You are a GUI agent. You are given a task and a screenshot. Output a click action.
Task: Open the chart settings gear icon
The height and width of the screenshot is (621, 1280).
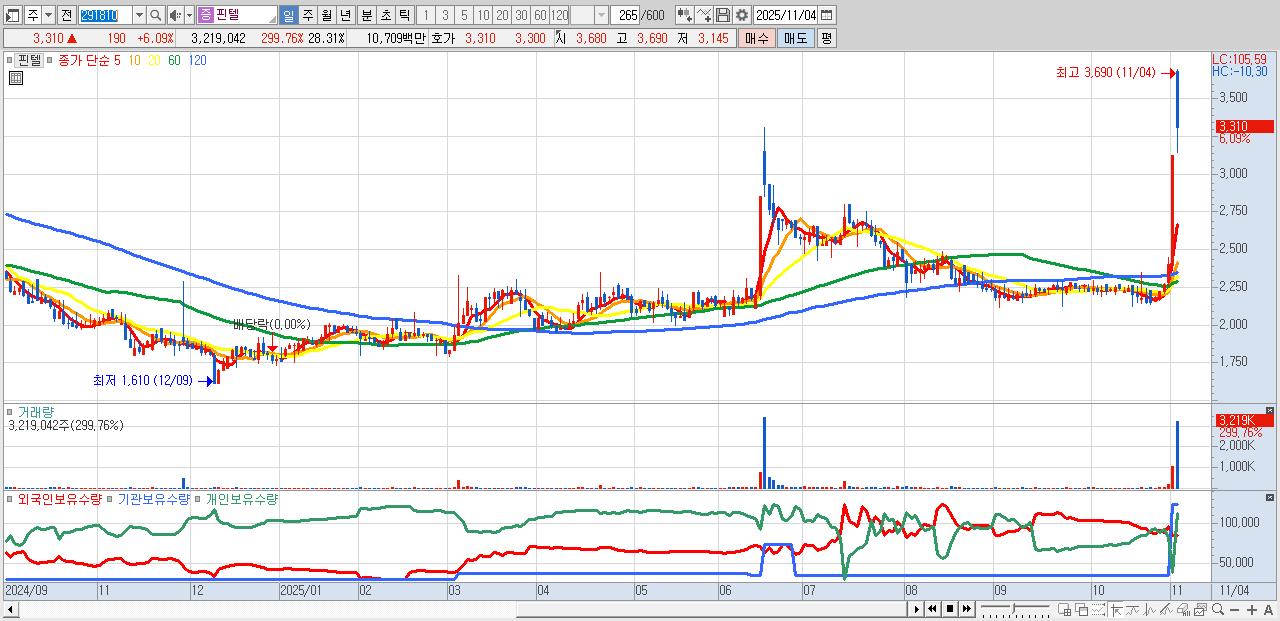tap(742, 15)
